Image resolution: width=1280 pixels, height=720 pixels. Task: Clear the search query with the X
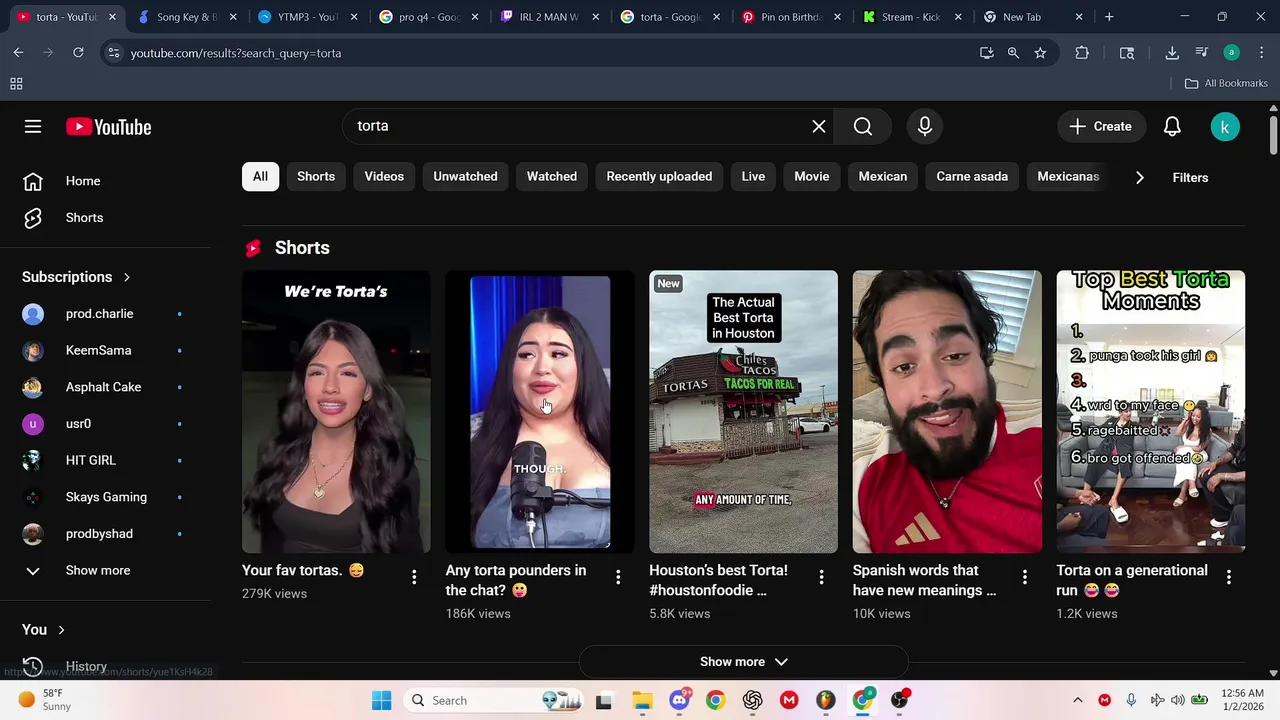[819, 126]
